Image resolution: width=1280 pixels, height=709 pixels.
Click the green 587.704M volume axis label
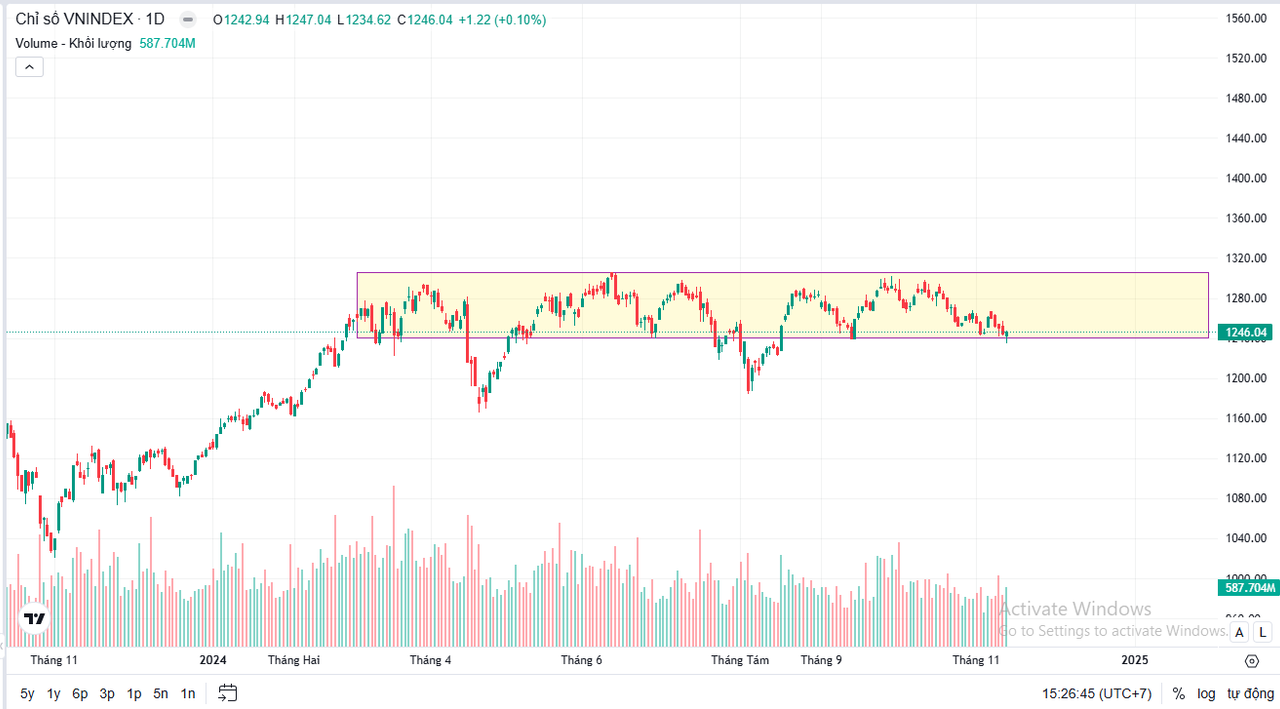1246,588
